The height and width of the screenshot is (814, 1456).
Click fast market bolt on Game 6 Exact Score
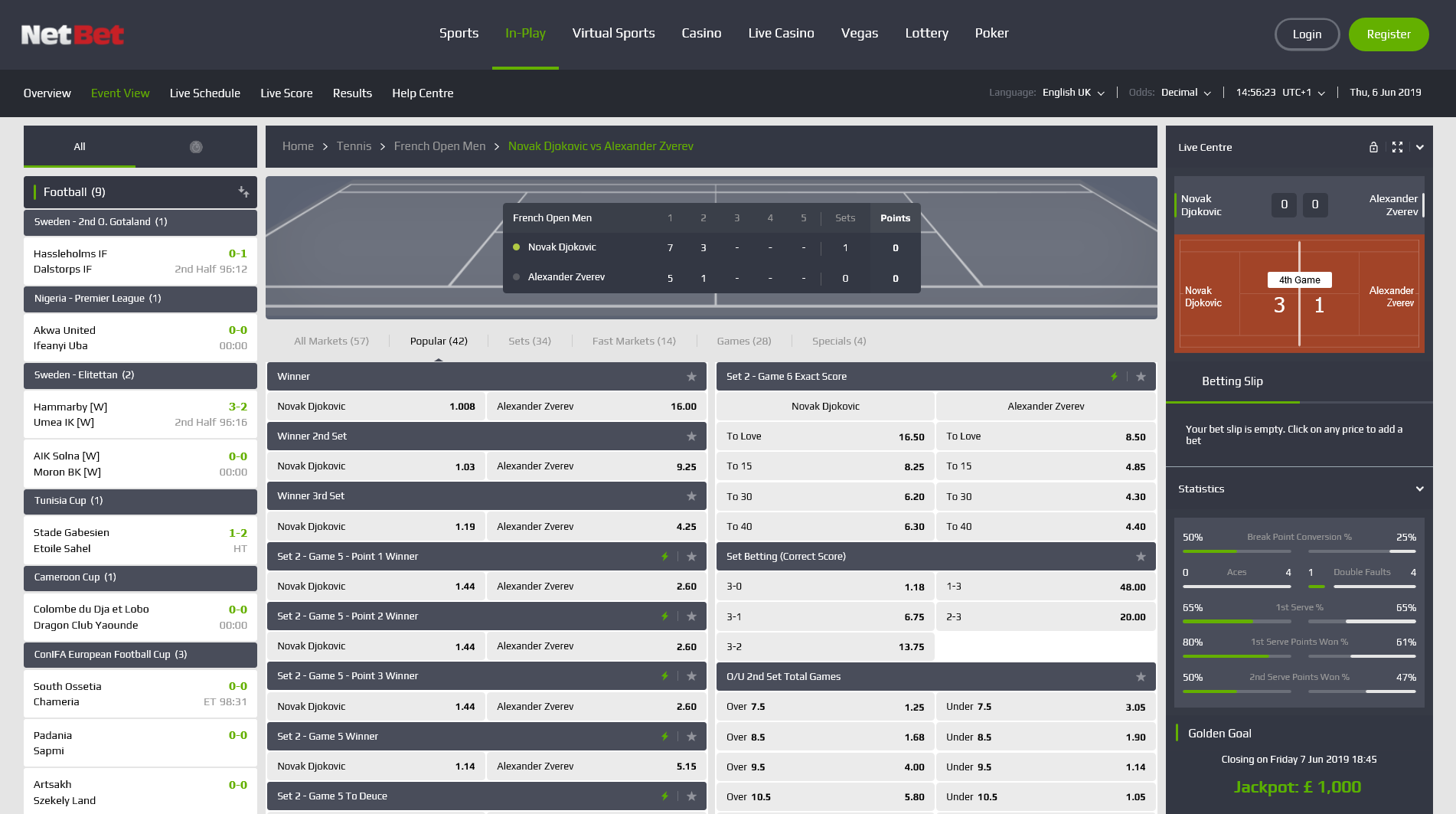(x=1114, y=377)
